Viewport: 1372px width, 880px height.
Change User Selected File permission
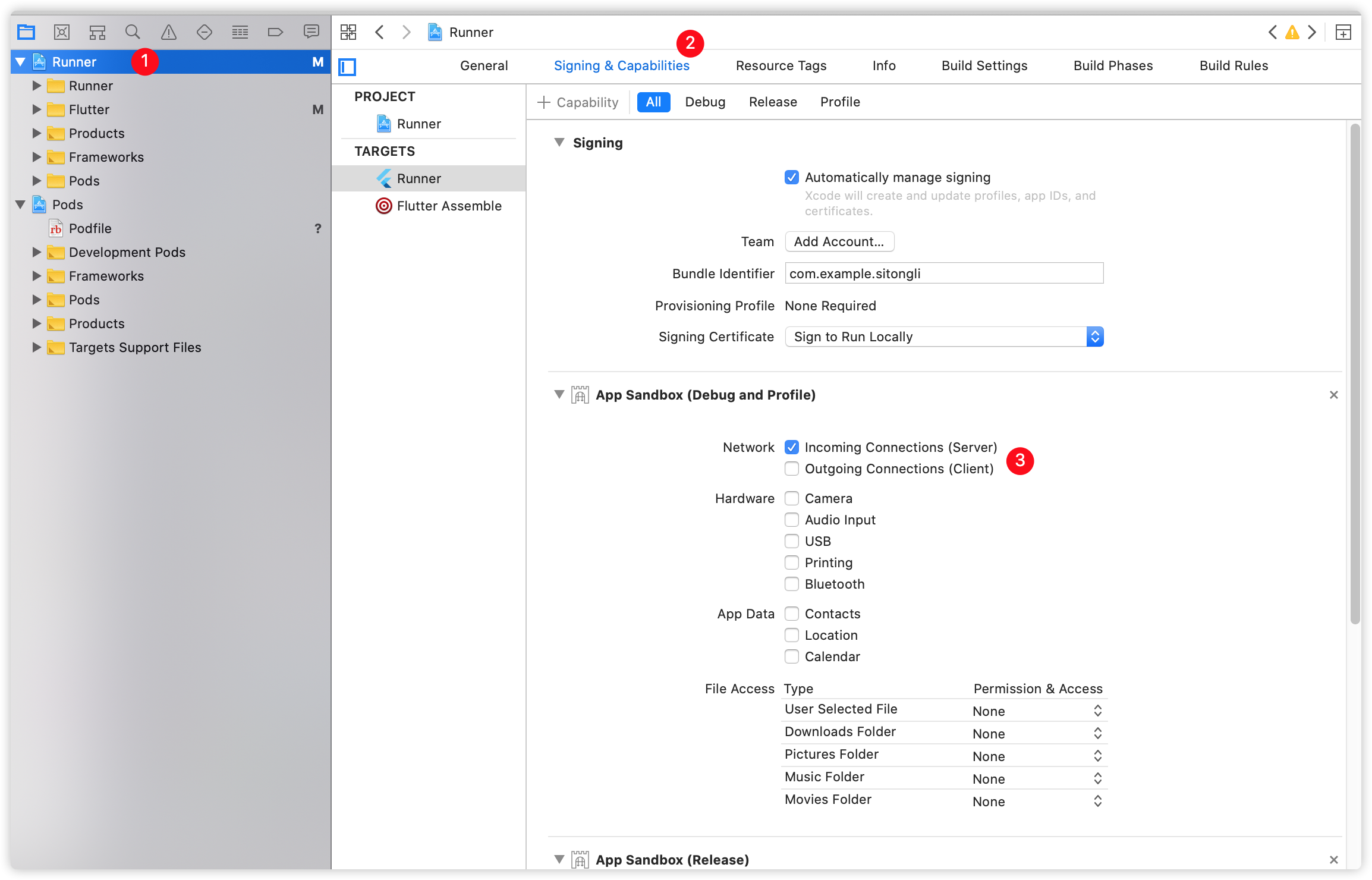[x=1038, y=711]
